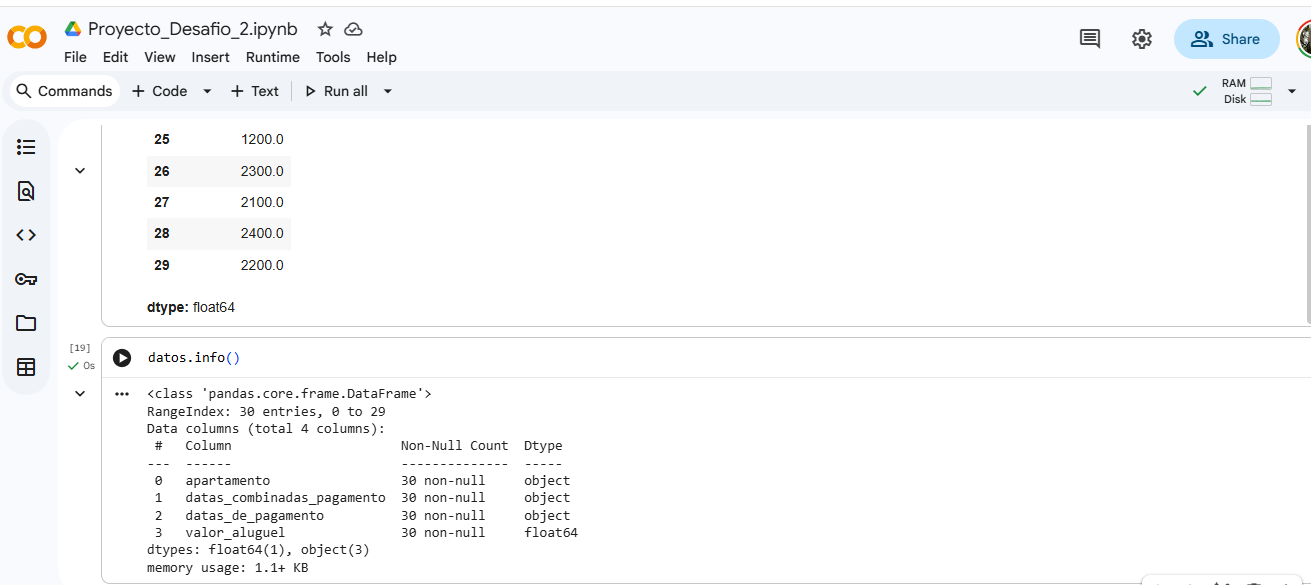Click the Share button
Viewport: 1311px width, 585px height.
pos(1227,39)
